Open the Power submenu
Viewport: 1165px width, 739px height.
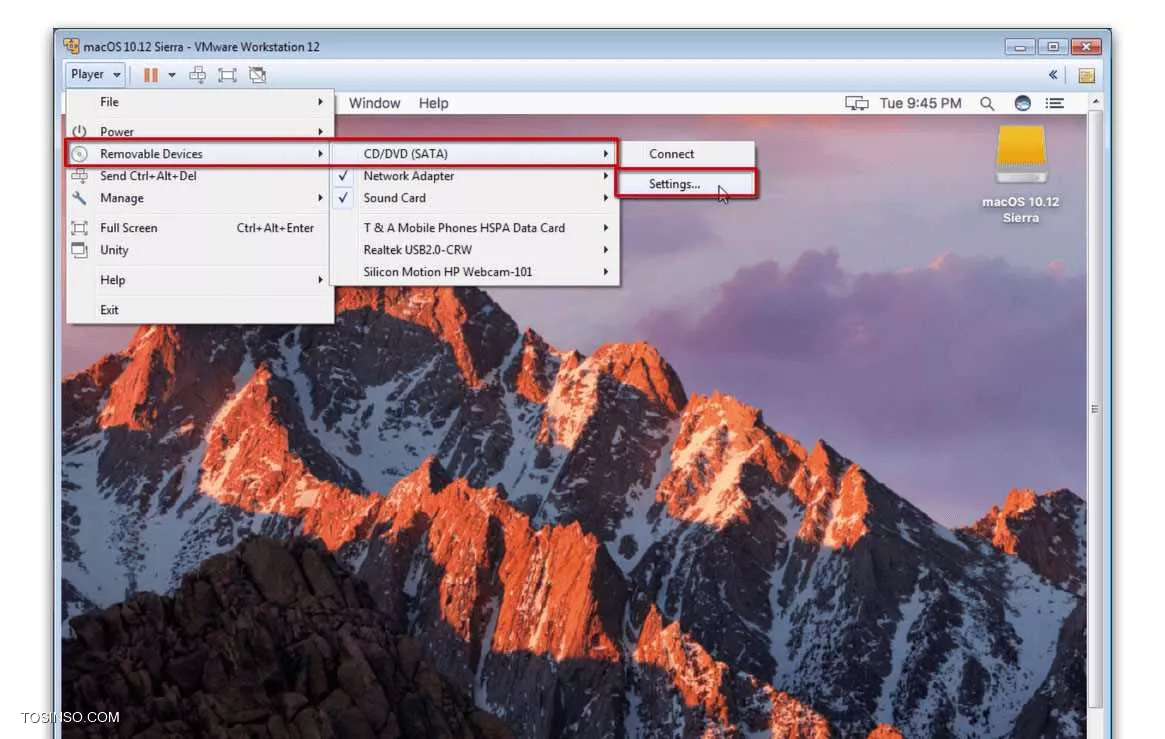[199, 131]
